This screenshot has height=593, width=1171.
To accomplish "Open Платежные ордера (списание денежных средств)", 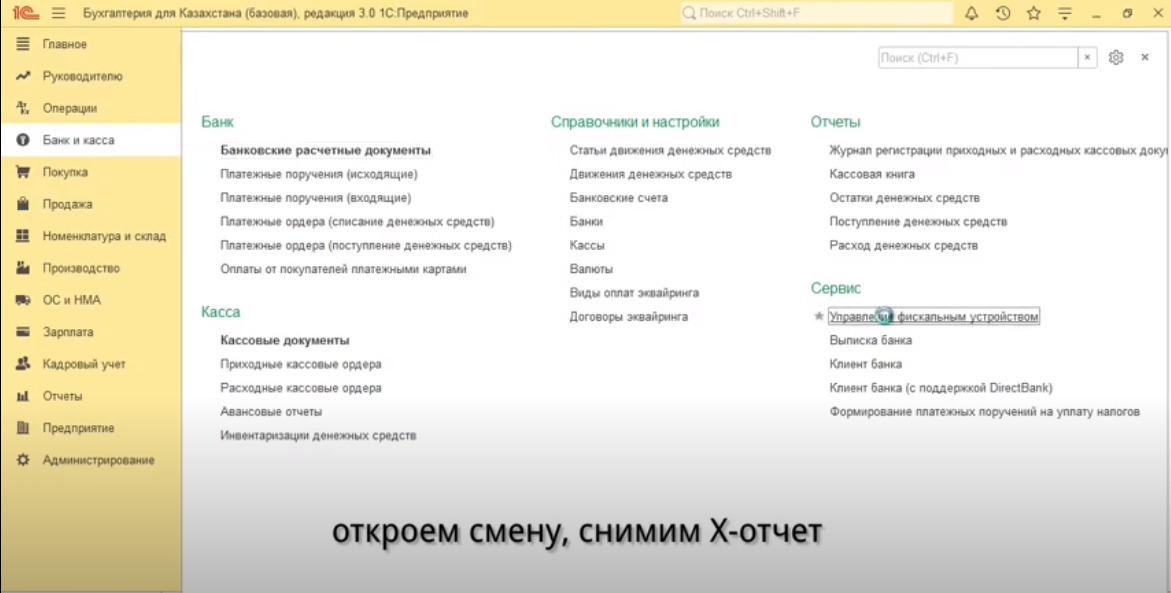I will (358, 222).
